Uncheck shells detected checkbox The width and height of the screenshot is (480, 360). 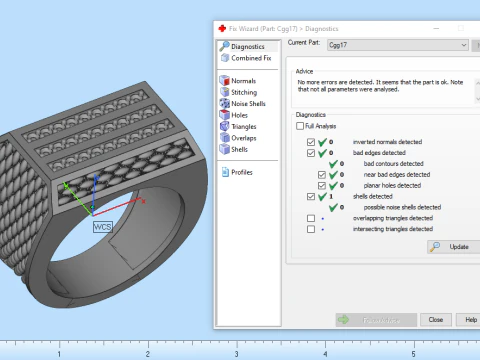[x=311, y=196]
